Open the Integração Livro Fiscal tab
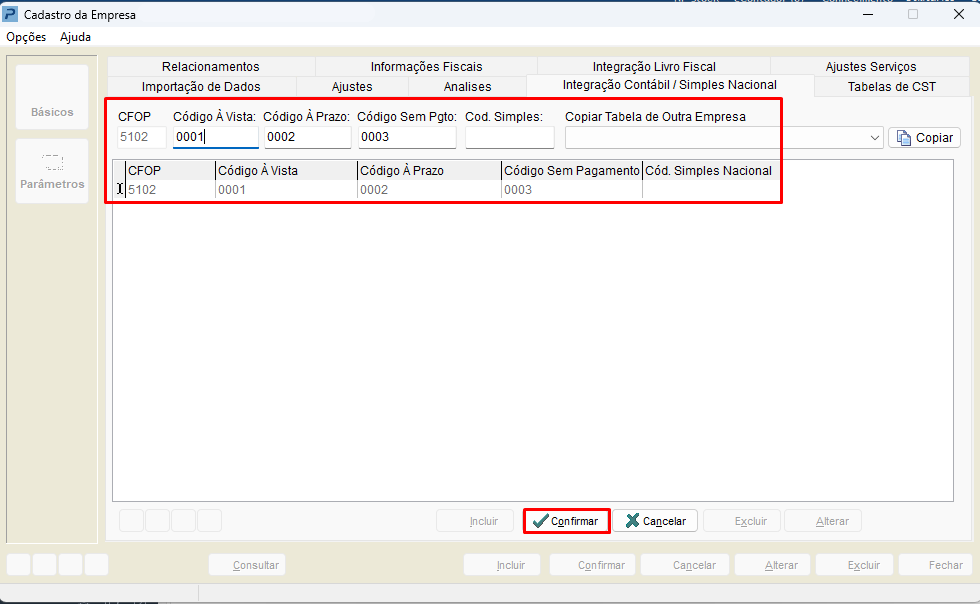Image resolution: width=980 pixels, height=604 pixels. click(x=654, y=67)
